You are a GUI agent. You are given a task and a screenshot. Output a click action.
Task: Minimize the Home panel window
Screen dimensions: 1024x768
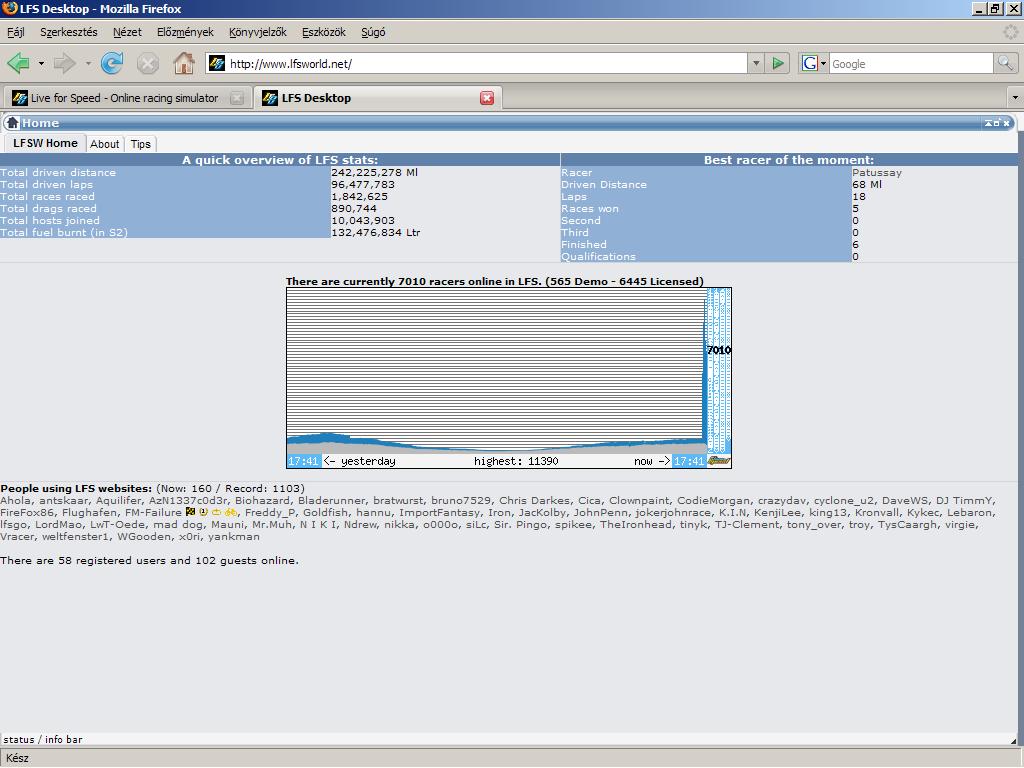tap(989, 123)
